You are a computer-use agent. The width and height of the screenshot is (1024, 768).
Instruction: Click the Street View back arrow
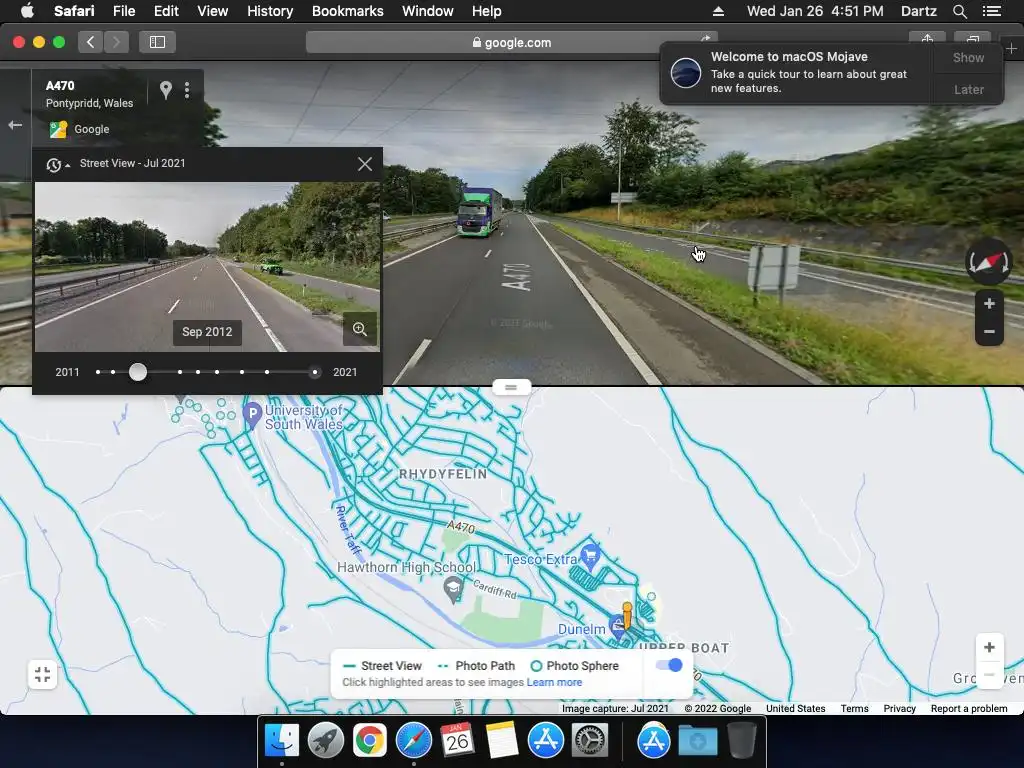pos(15,125)
